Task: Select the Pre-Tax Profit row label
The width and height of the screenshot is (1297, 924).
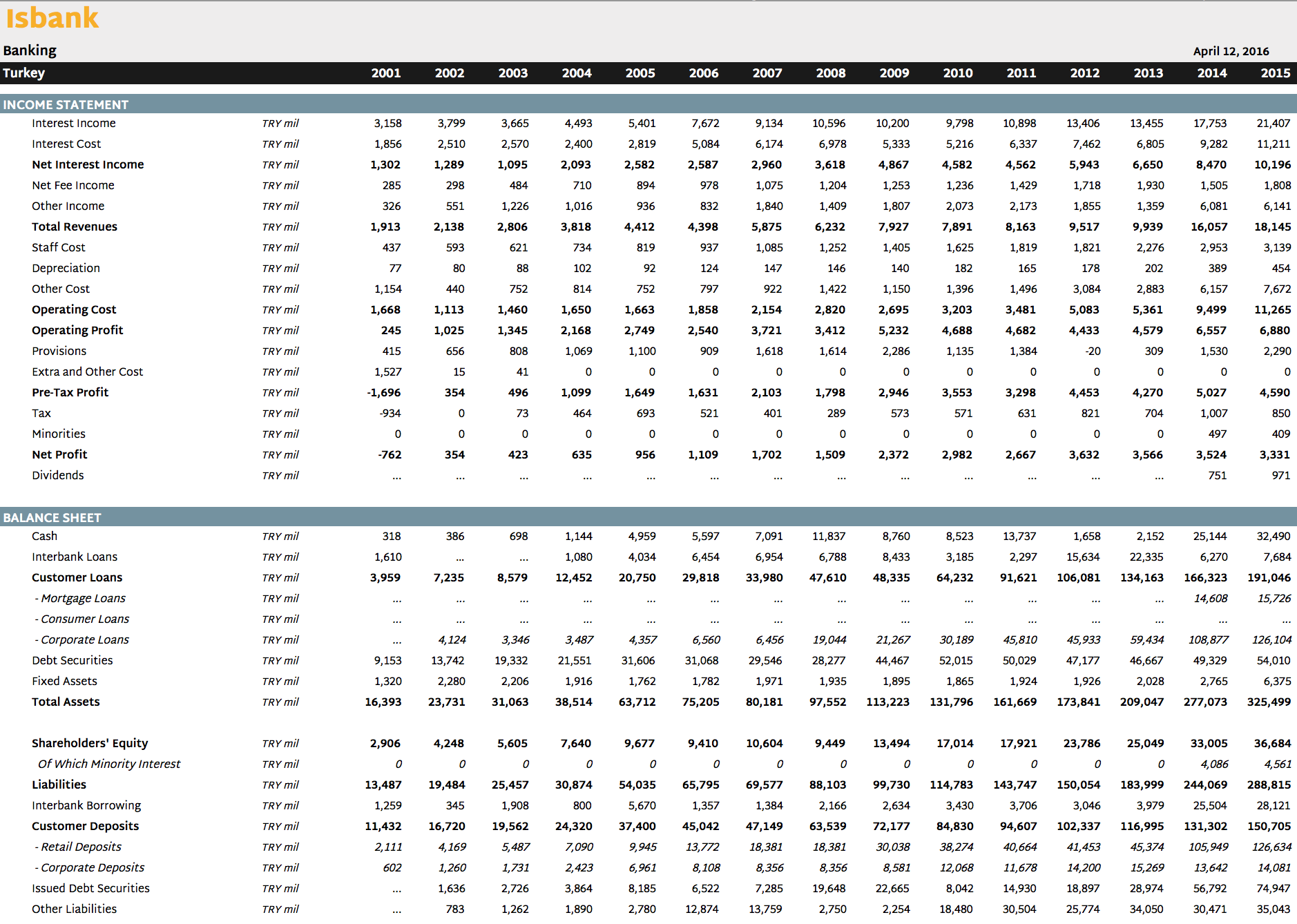Action: pos(70,392)
